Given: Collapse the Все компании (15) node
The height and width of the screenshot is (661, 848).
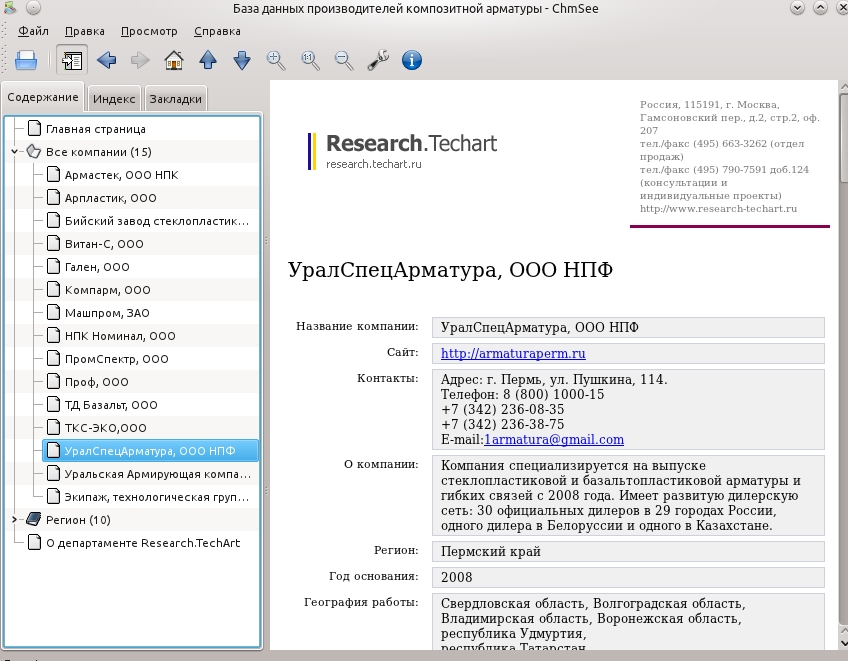Looking at the screenshot, I should pyautogui.click(x=15, y=152).
